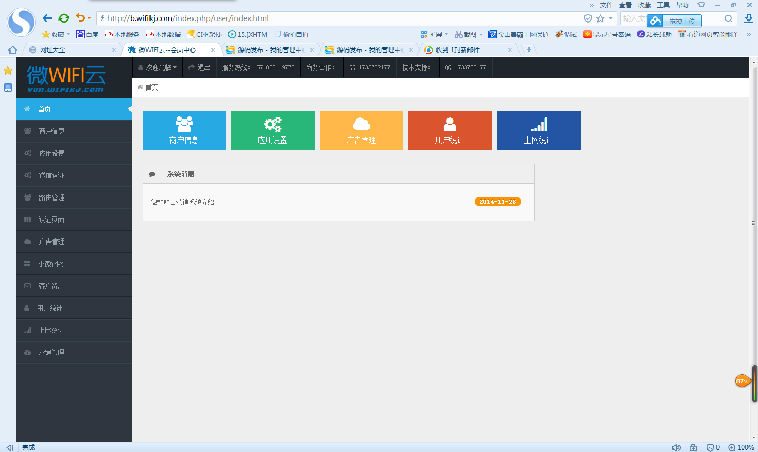The height and width of the screenshot is (452, 758).
Task: Close the 微WIFI云 tab with its X
Action: (213, 50)
